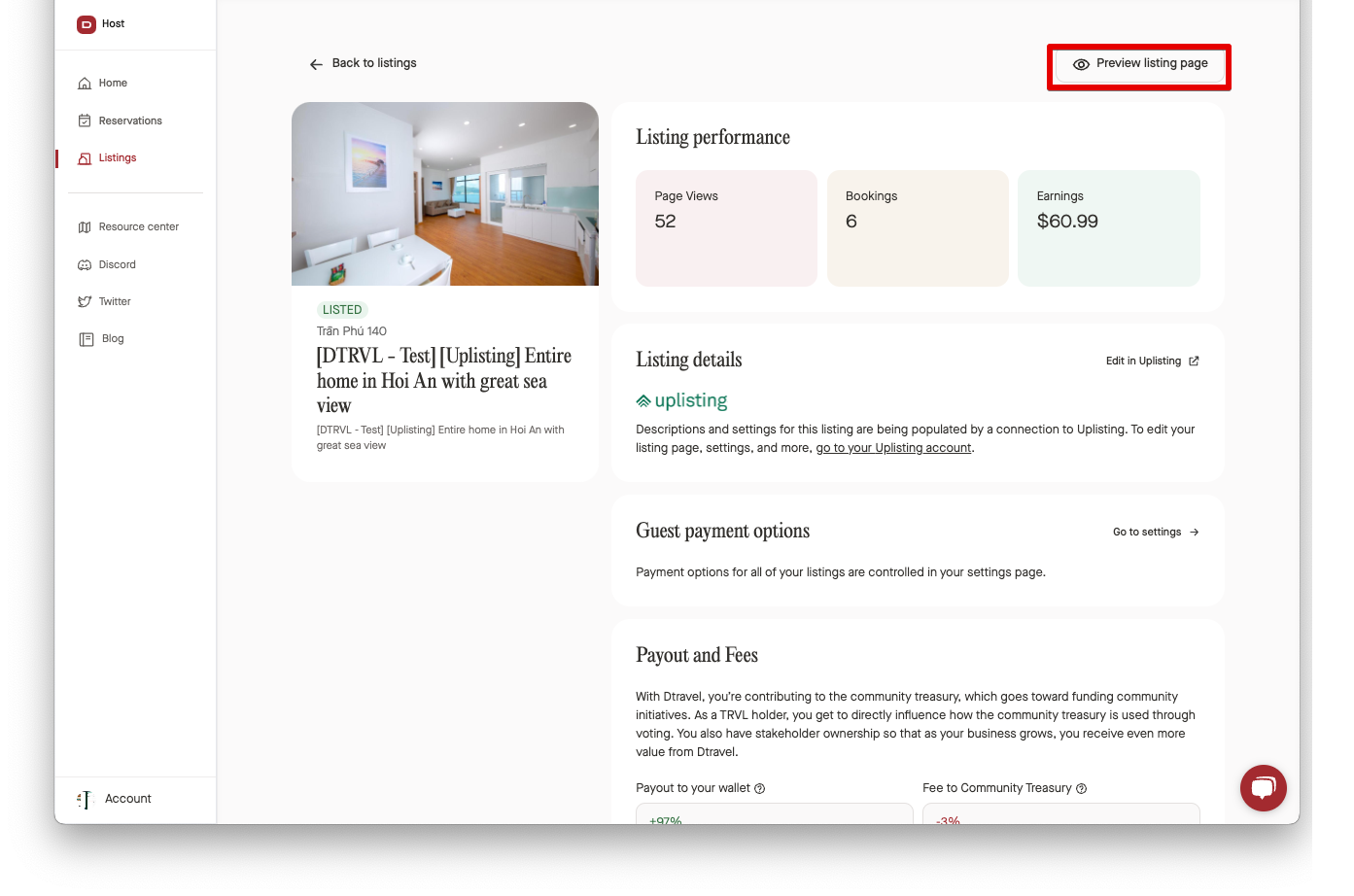Screen dimensions: 1354x896
Task: Open the chat support bubble
Action: click(x=1264, y=788)
